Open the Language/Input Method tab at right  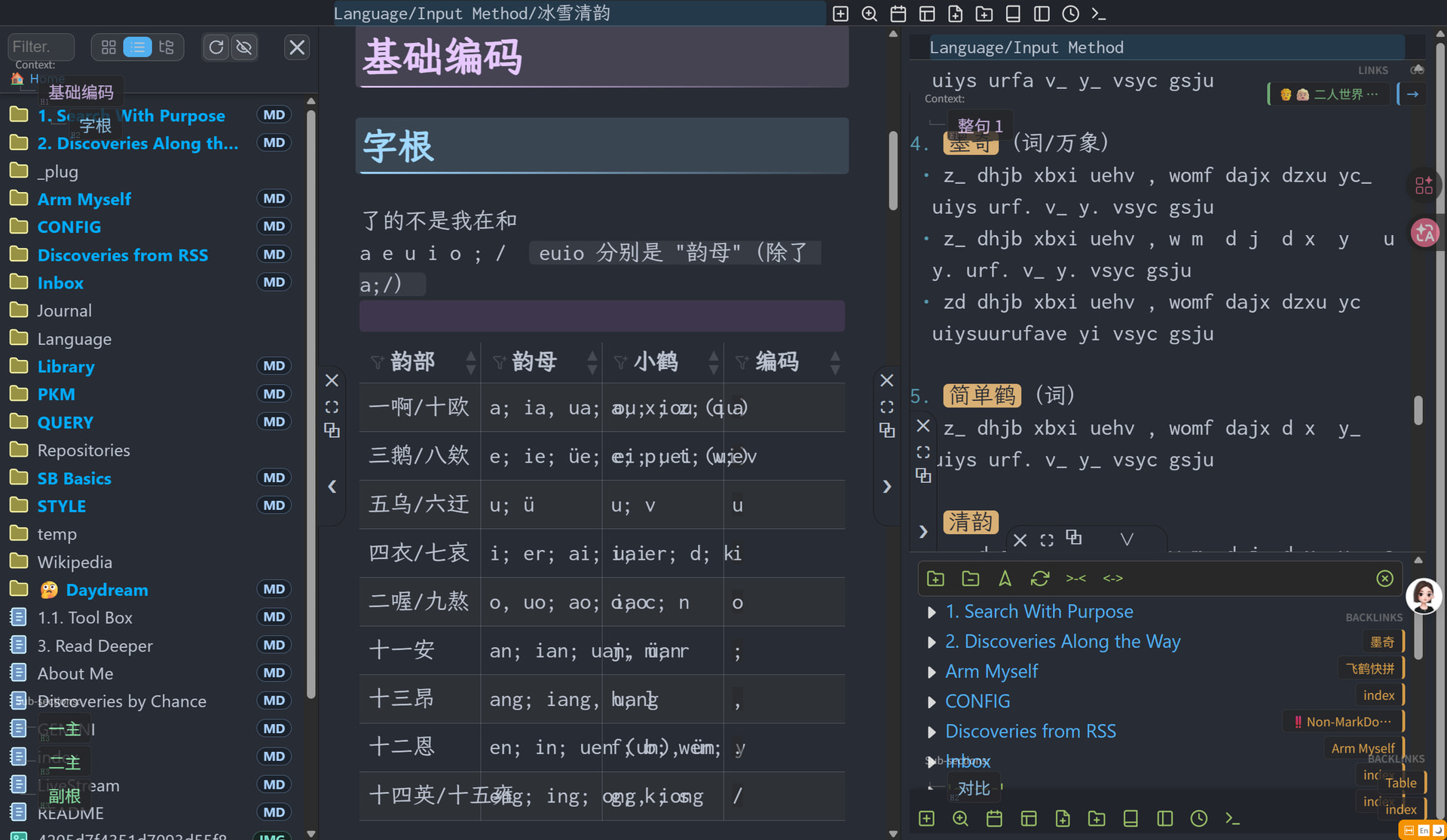(1026, 47)
